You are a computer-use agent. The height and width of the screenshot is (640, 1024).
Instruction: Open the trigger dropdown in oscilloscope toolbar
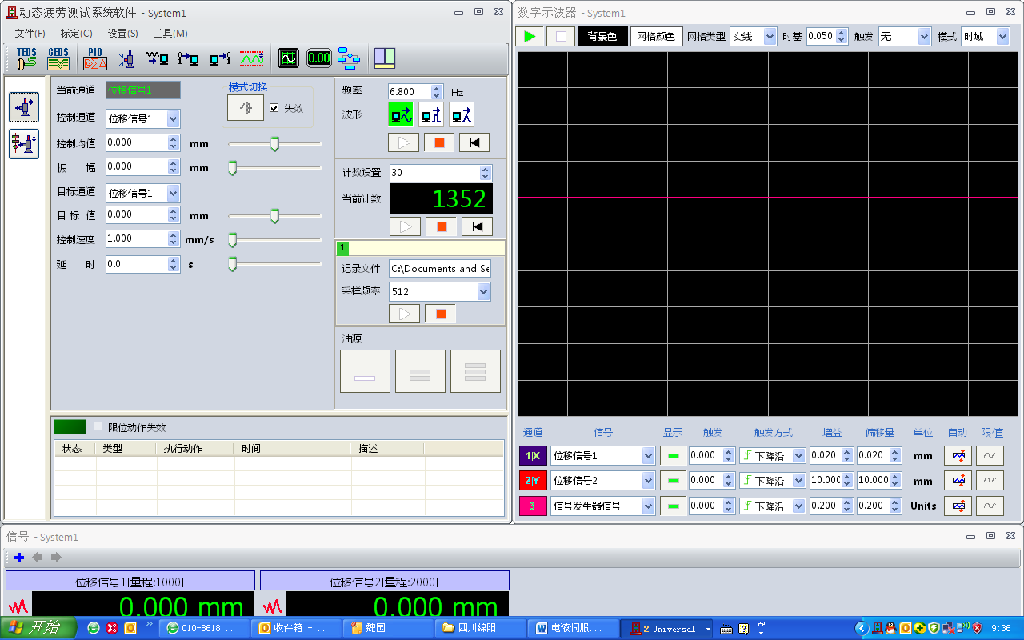tap(923, 37)
